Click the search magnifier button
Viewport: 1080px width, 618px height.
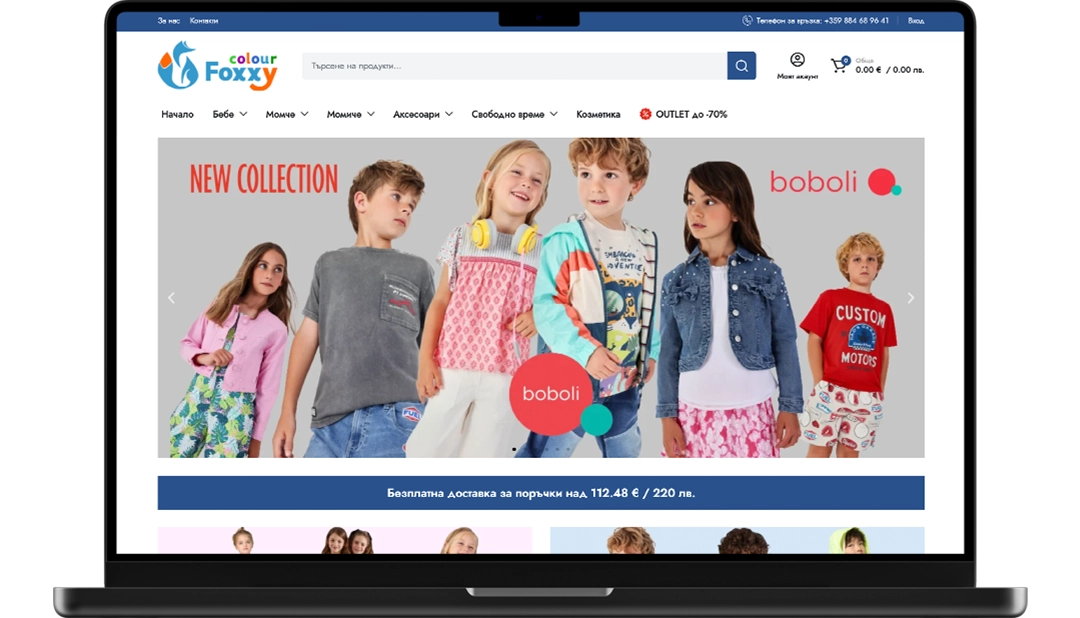741,66
